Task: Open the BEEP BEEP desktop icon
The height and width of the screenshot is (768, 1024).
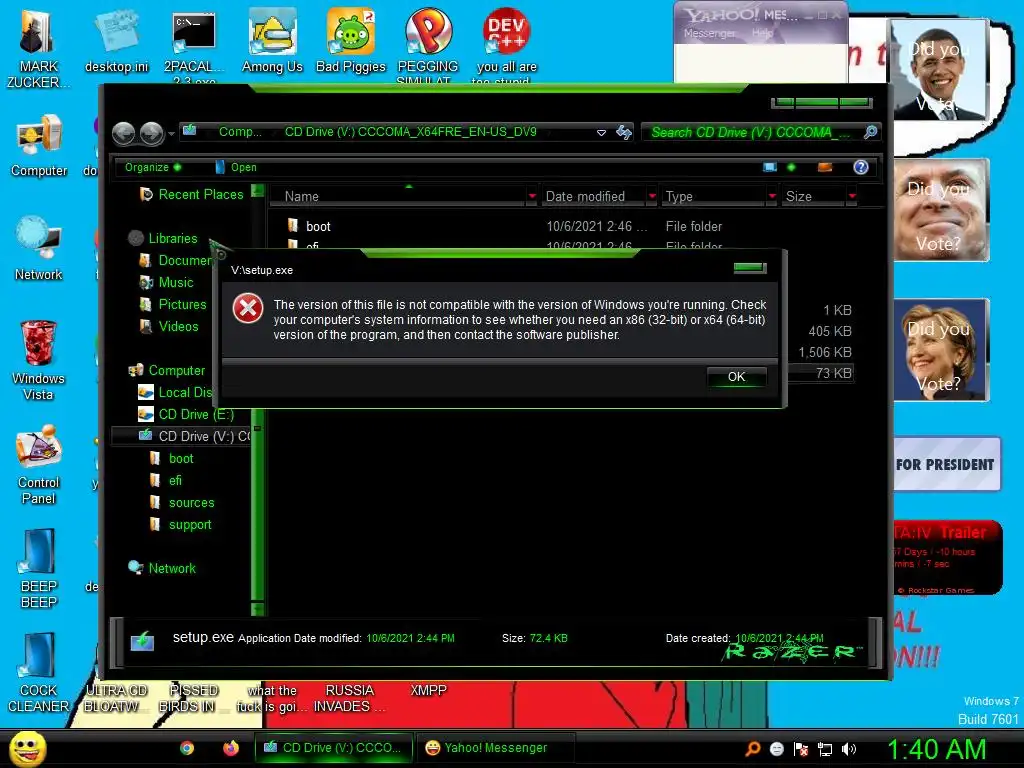Action: [39, 568]
